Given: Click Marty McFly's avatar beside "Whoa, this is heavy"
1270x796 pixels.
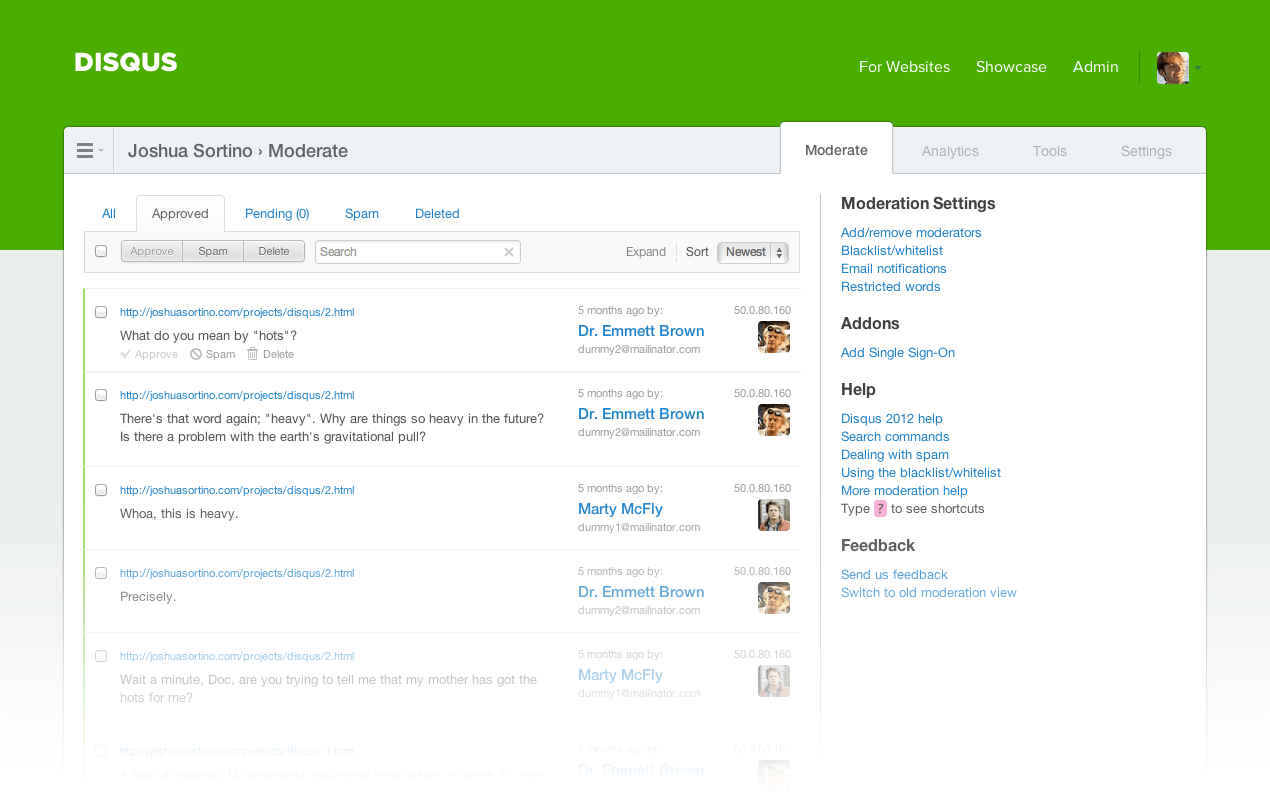Looking at the screenshot, I should (x=774, y=515).
